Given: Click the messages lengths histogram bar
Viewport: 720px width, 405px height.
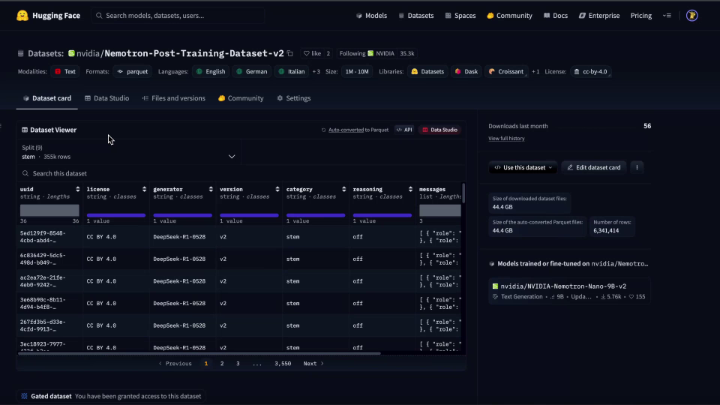Looking at the screenshot, I should (x=440, y=211).
